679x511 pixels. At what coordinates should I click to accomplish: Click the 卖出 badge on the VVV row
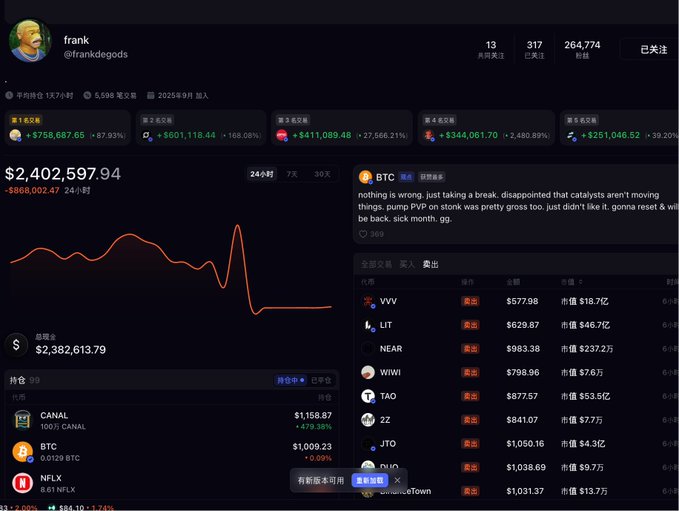pyautogui.click(x=470, y=301)
